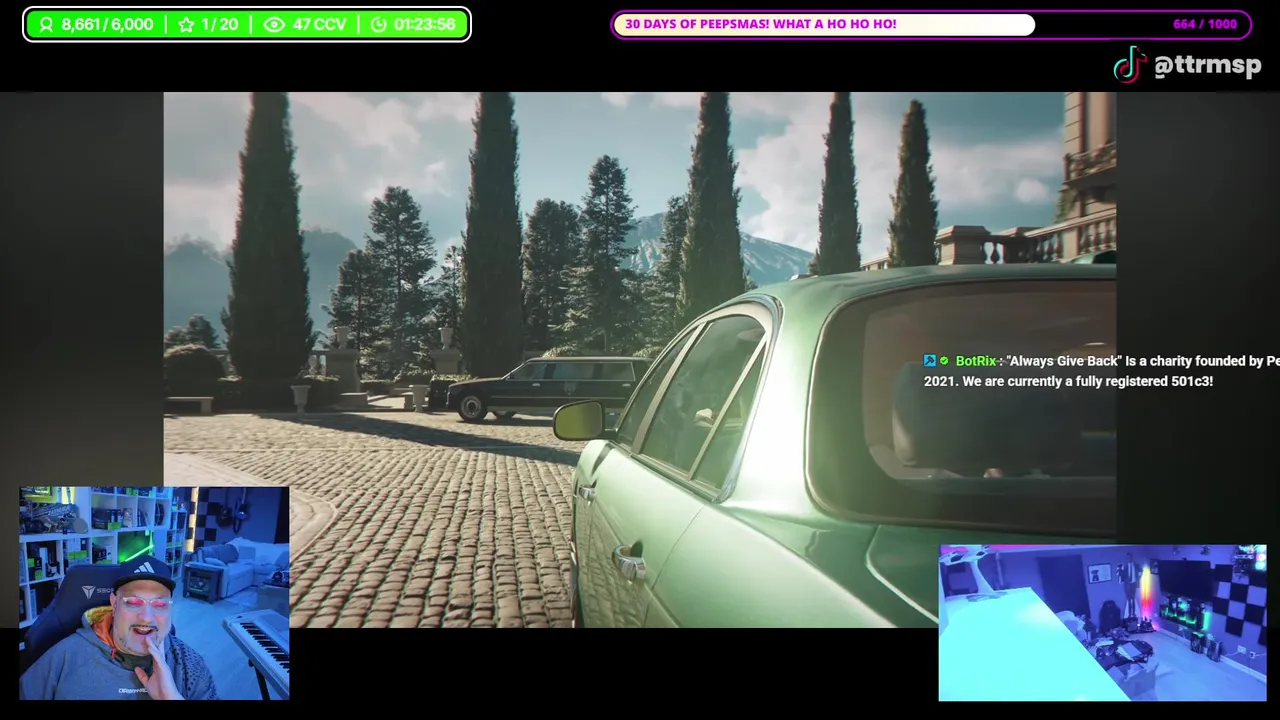The image size is (1280, 720).
Task: Click the 8,661 / 6,000 follower count
Action: click(107, 25)
